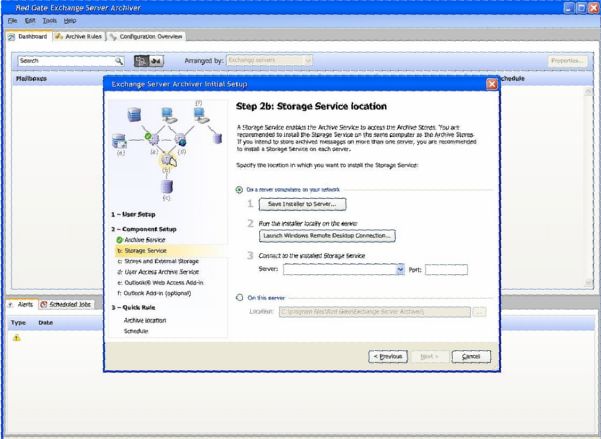
Task: Click the Date column header in Alerts
Action: (46, 323)
